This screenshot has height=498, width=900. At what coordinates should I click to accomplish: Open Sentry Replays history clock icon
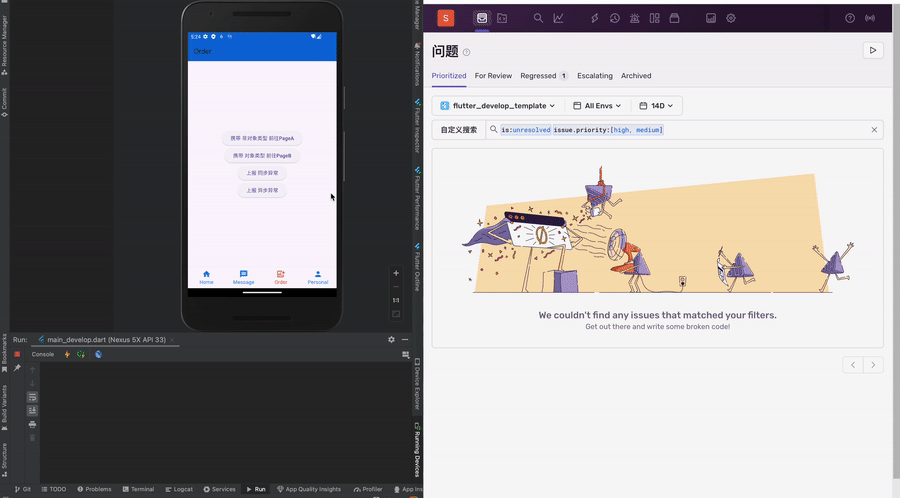(615, 18)
